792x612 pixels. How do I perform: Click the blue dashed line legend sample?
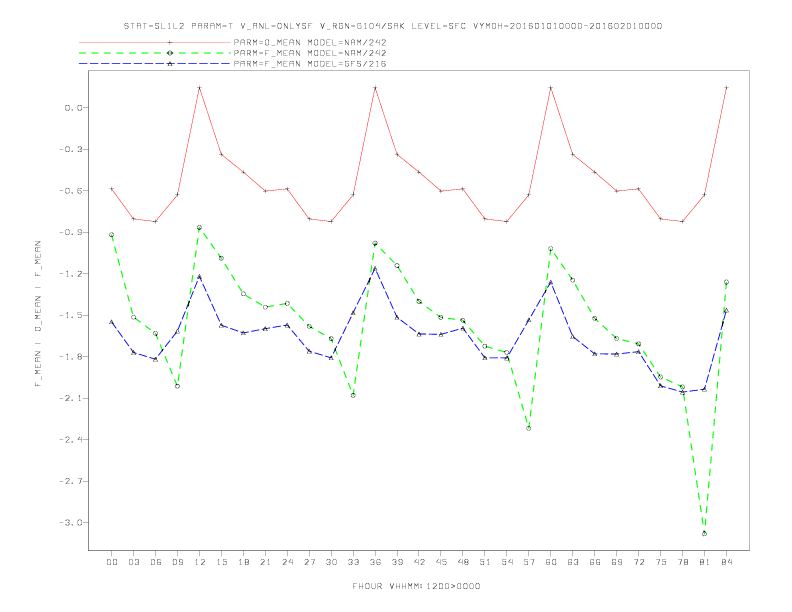click(x=155, y=64)
